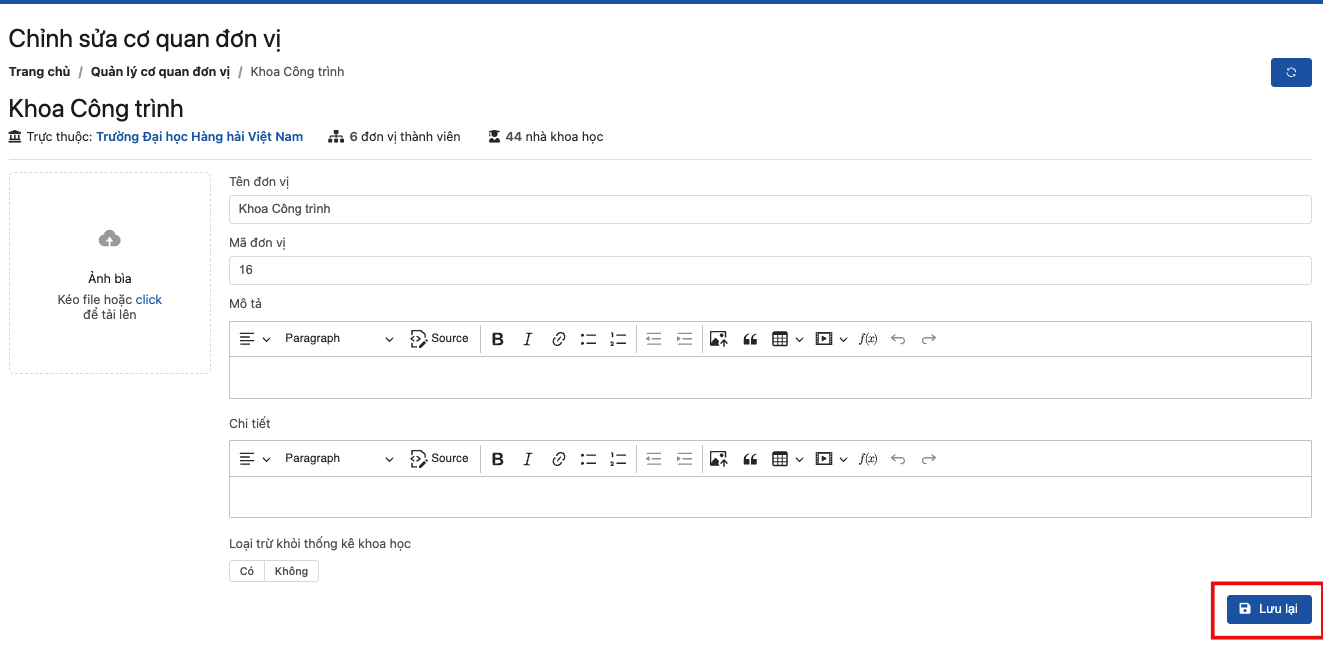Image resolution: width=1323 pixels, height=652 pixels.
Task: Toggle Source view in Mô tả editor
Action: 440,339
